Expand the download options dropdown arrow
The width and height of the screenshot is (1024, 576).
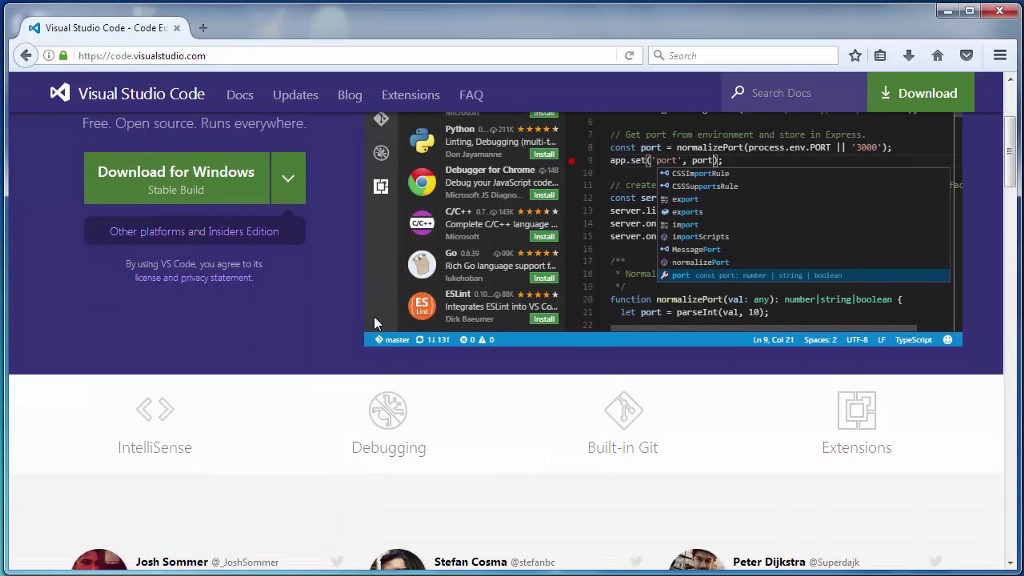(x=288, y=178)
